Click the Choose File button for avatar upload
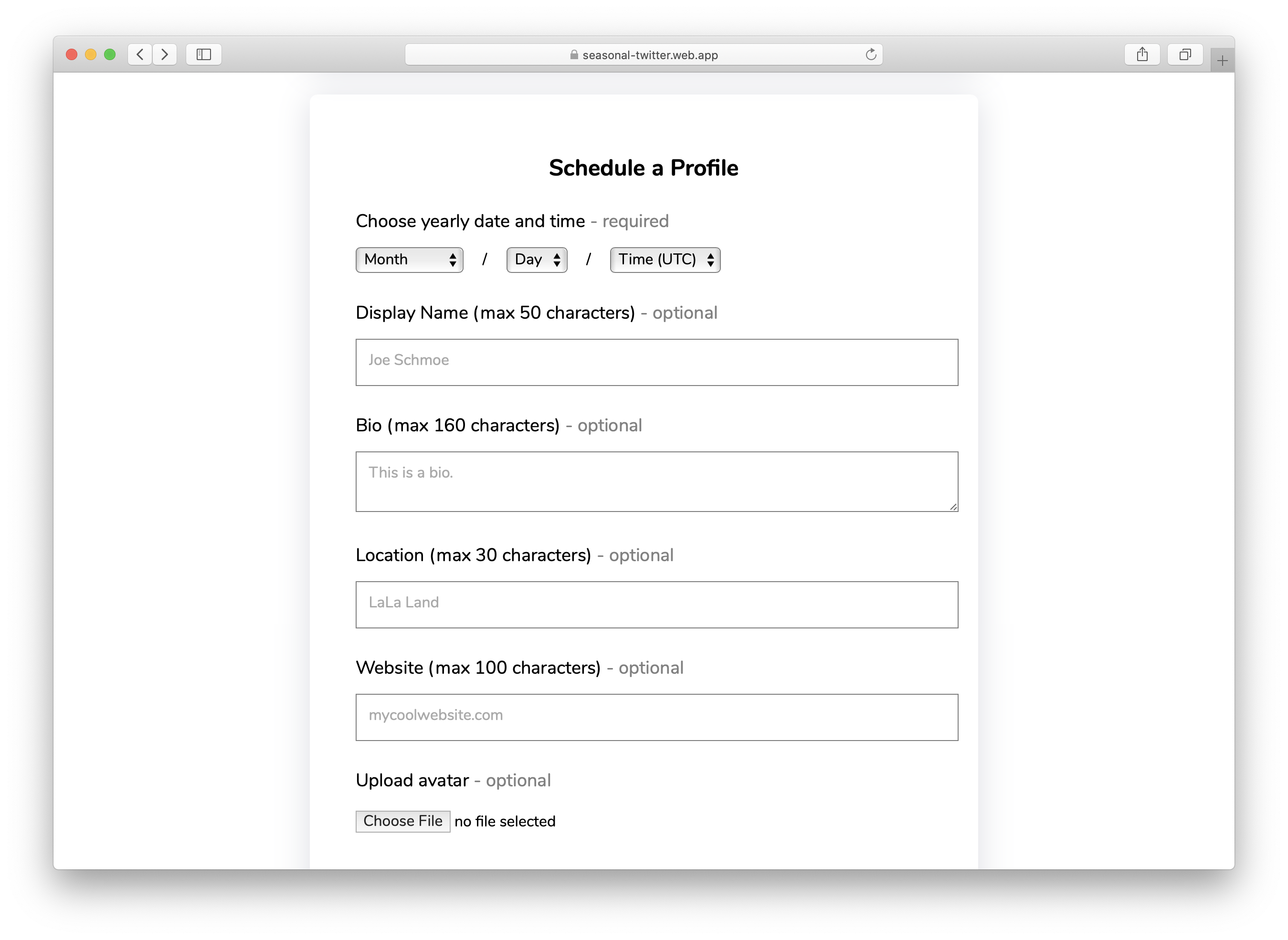The height and width of the screenshot is (940, 1288). point(402,821)
